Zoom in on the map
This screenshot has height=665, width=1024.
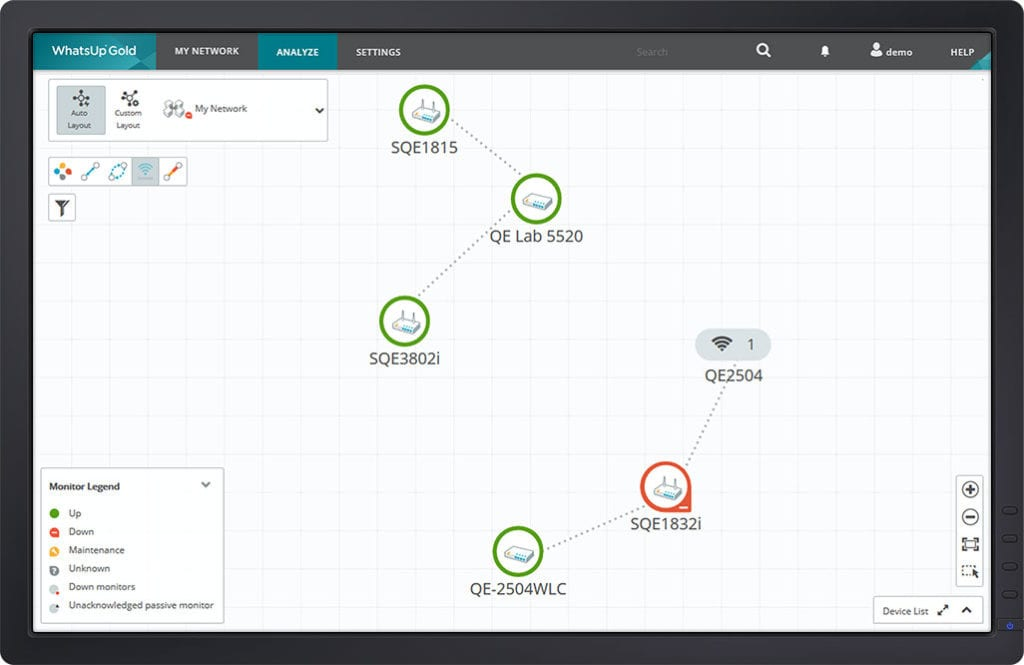[970, 489]
